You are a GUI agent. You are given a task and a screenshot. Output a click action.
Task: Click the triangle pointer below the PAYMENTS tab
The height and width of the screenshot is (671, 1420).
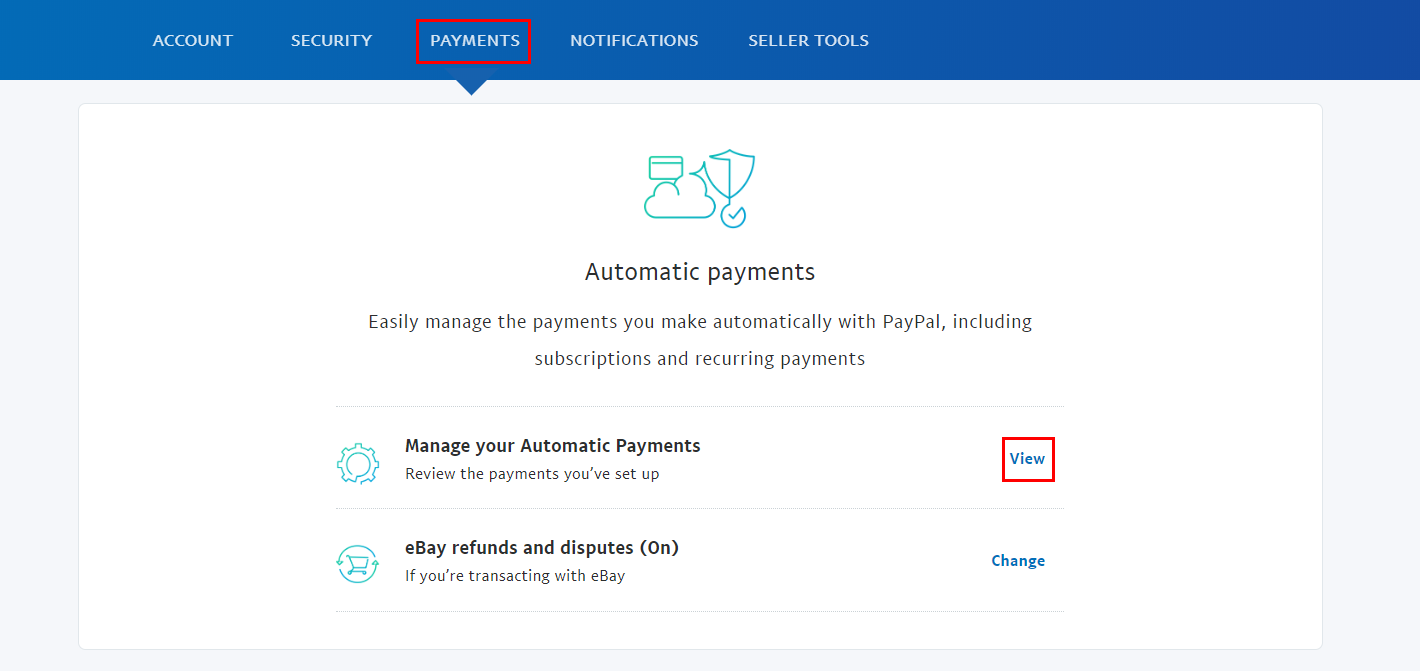471,87
